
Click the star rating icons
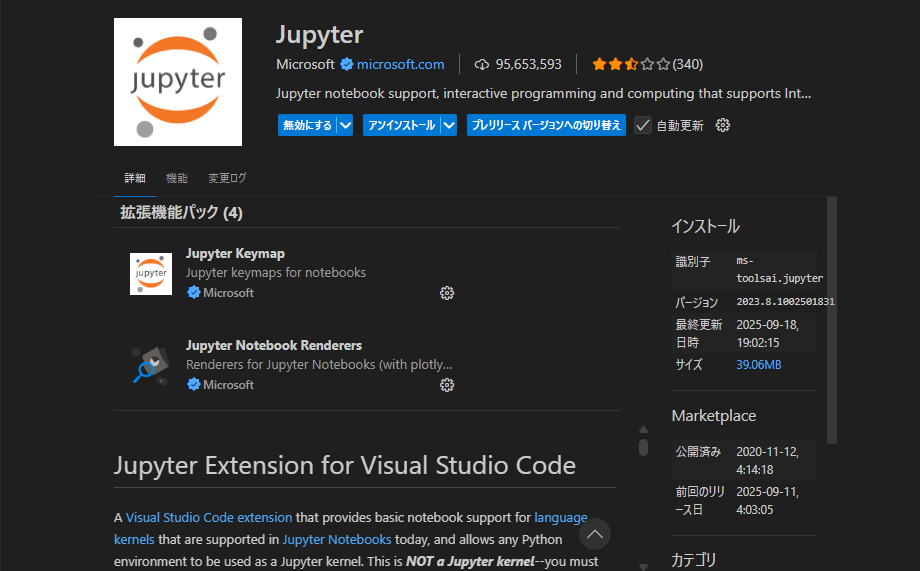click(630, 64)
